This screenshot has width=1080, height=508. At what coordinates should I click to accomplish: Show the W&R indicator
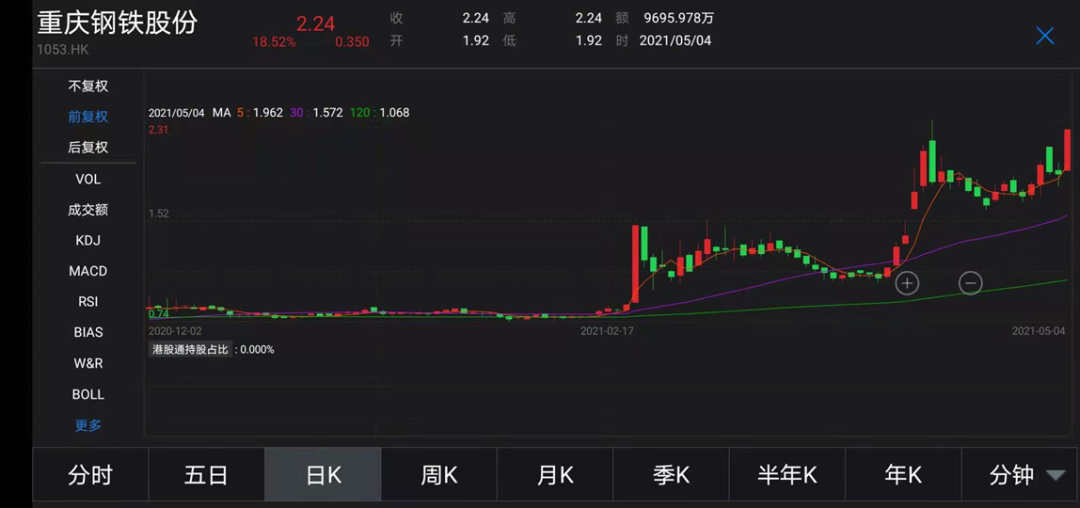pyautogui.click(x=88, y=363)
